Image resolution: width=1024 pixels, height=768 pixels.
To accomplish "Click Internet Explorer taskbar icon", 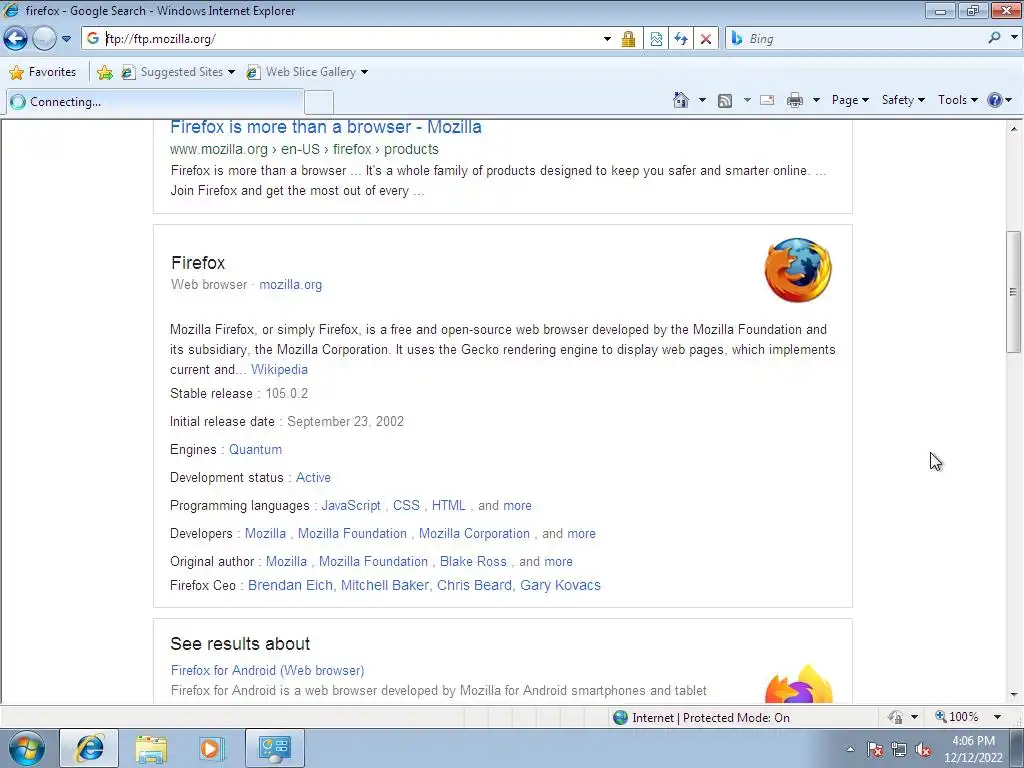I will [89, 748].
